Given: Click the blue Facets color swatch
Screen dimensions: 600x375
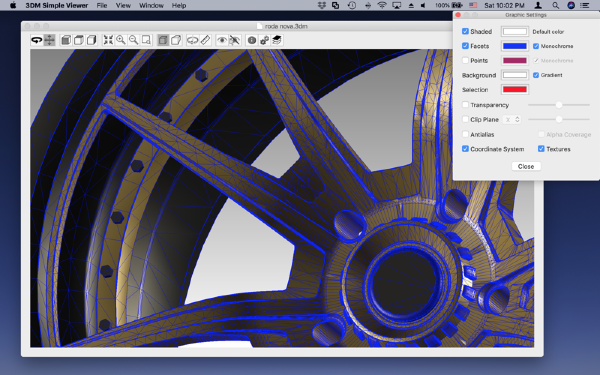Looking at the screenshot, I should (x=515, y=46).
